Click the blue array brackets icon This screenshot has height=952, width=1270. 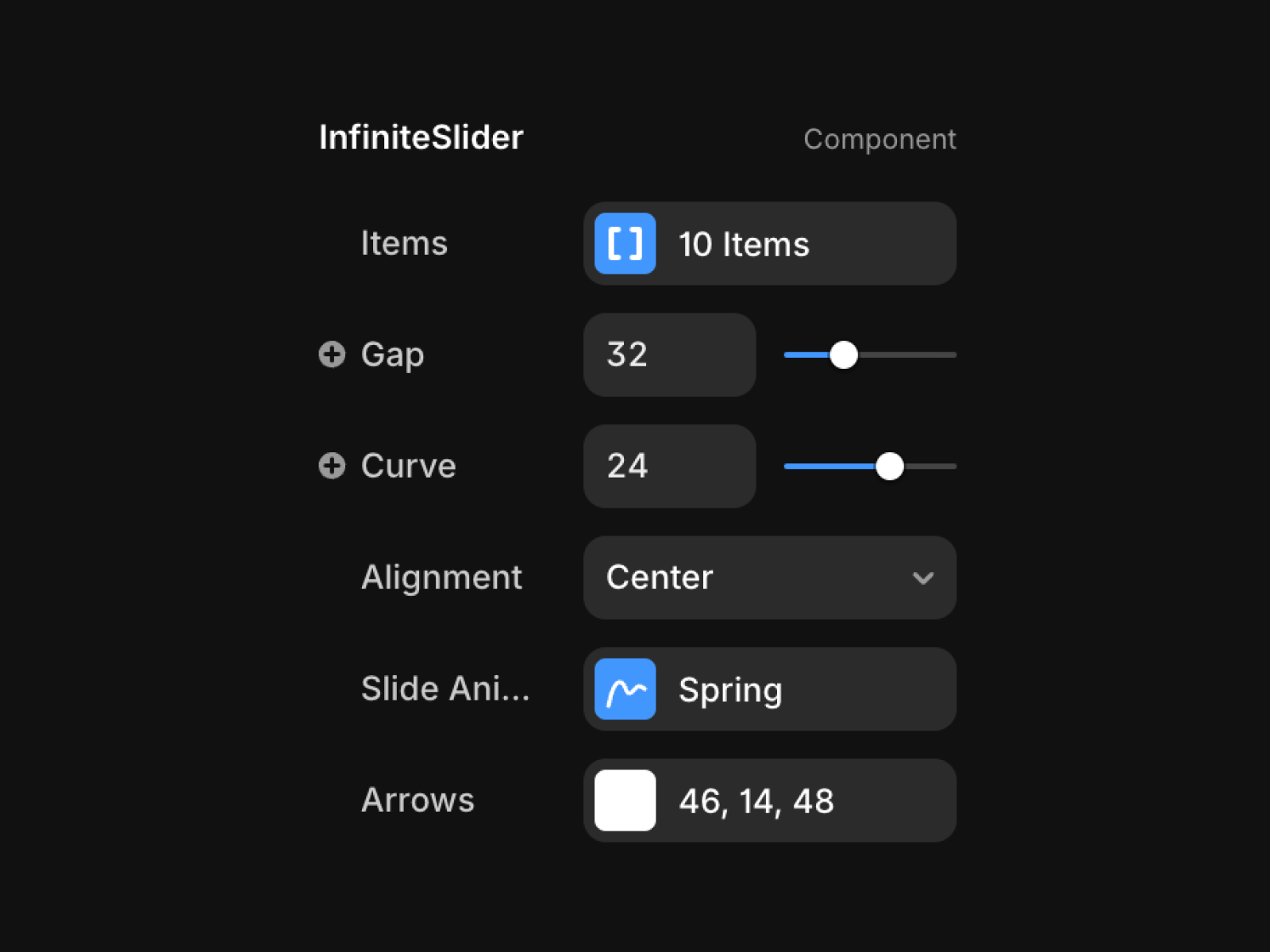coord(625,244)
